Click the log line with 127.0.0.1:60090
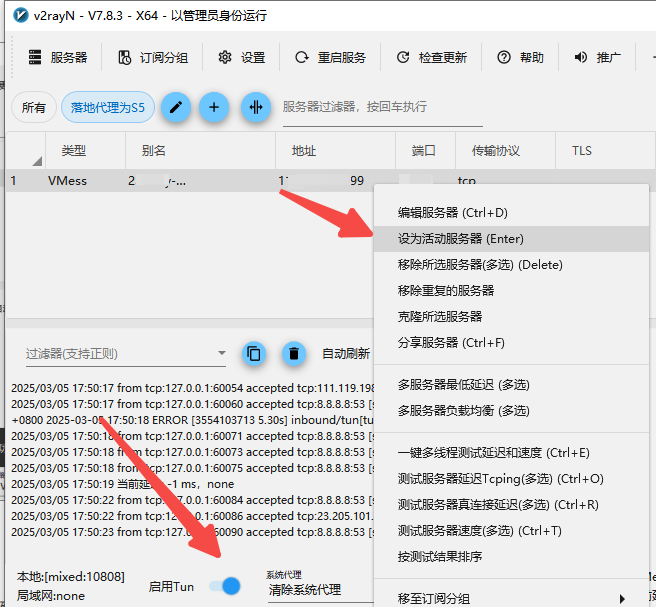Viewport: 656px width, 607px height. tap(192, 532)
